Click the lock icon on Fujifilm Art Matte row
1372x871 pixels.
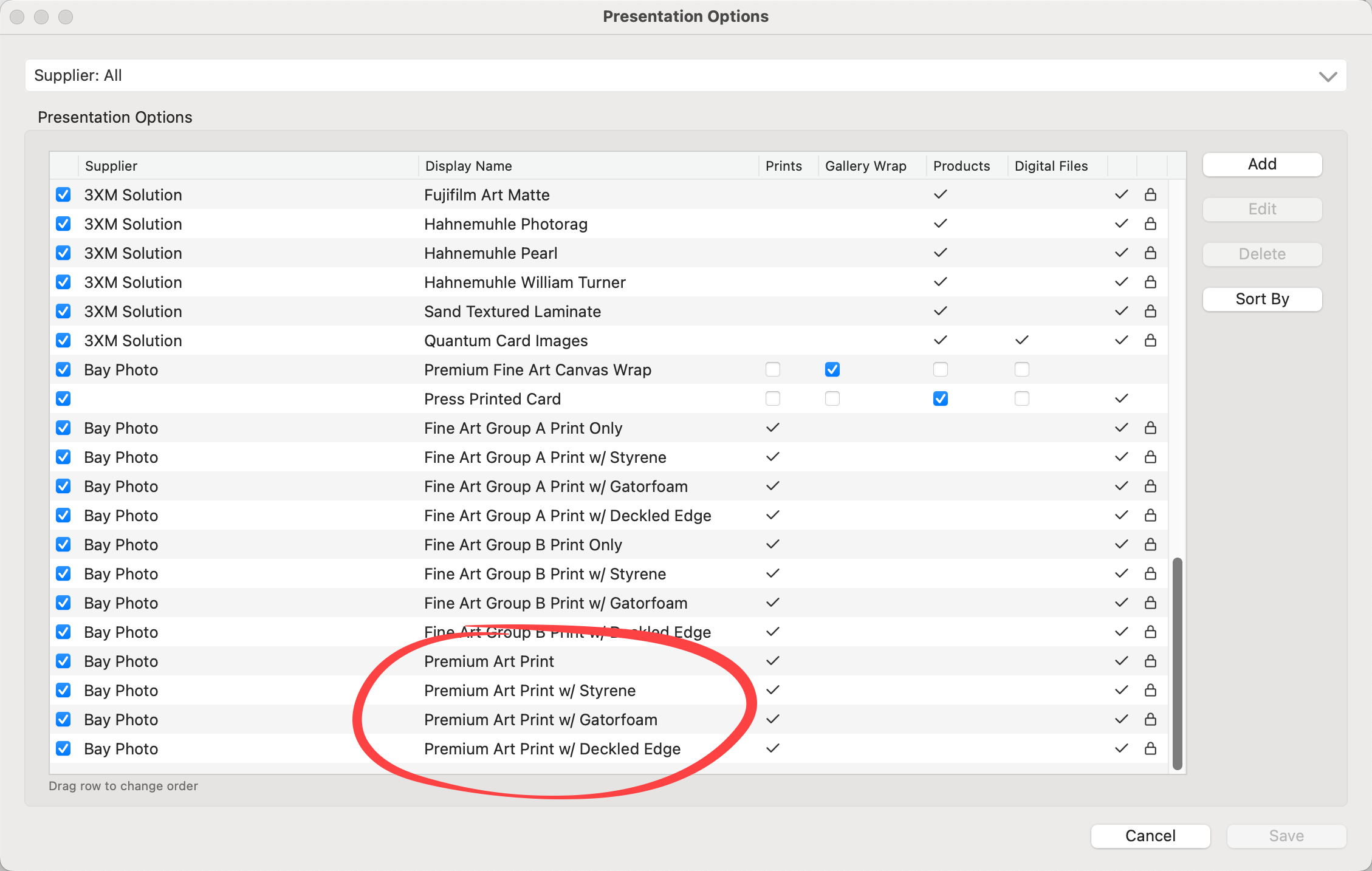tap(1150, 194)
